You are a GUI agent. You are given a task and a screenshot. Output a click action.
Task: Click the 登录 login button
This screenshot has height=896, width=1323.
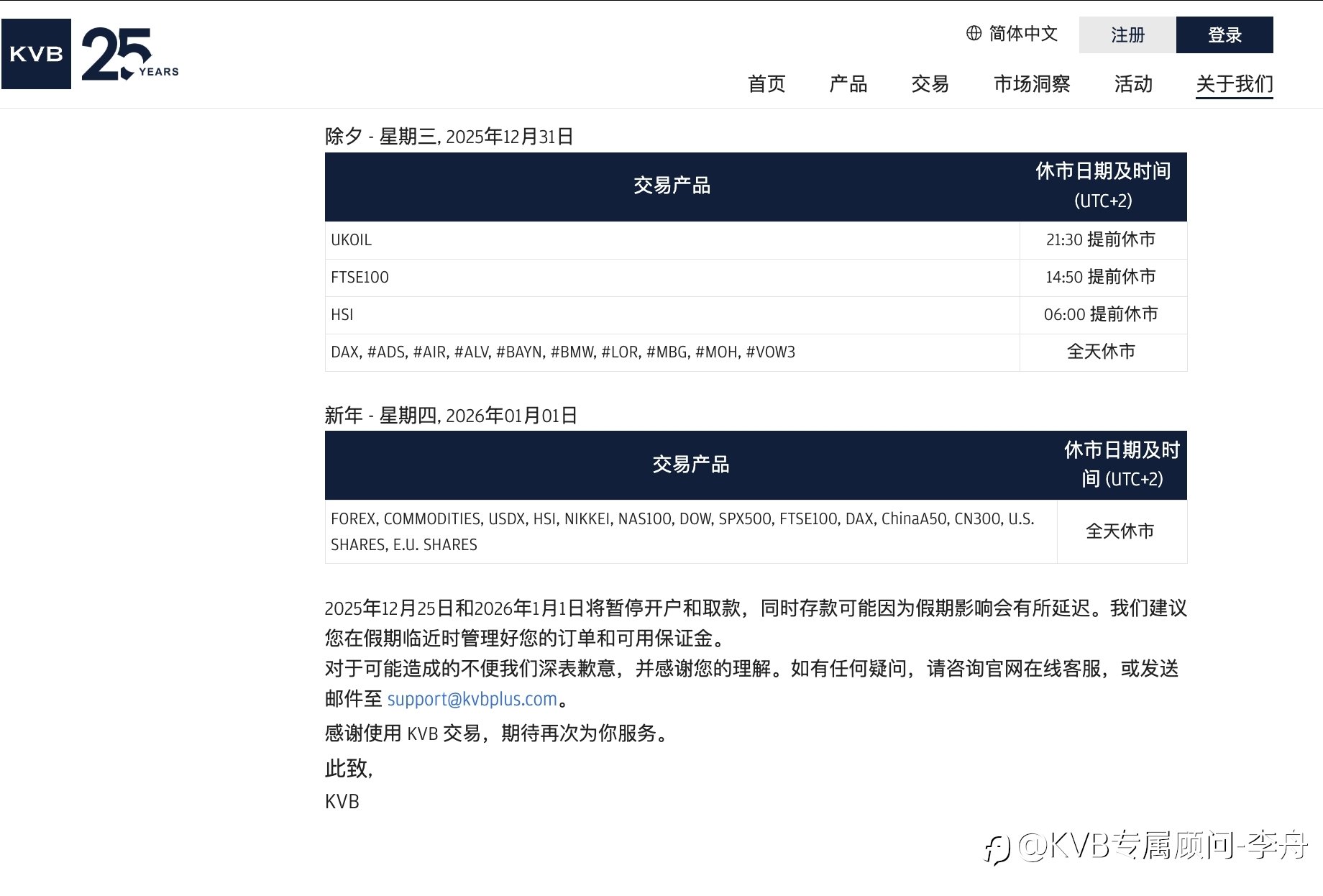(x=1224, y=35)
